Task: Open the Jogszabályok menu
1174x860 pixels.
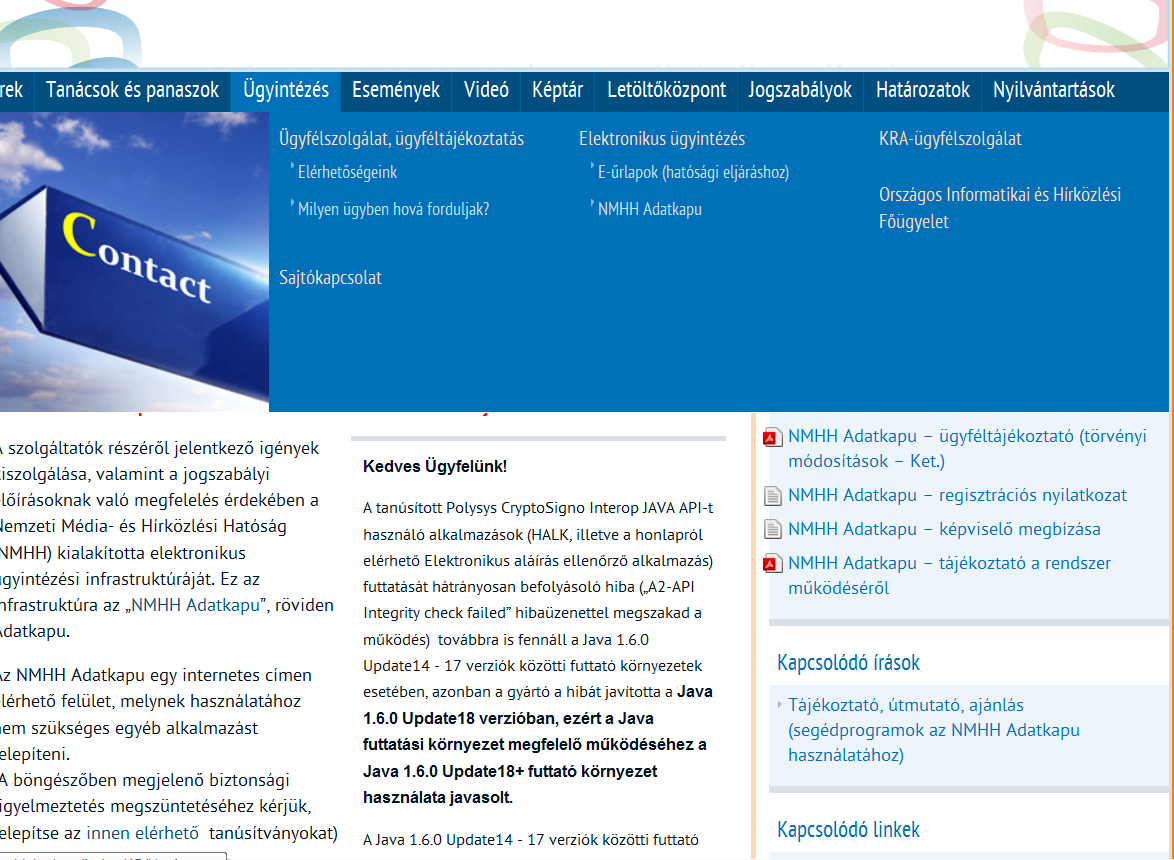Action: [800, 91]
